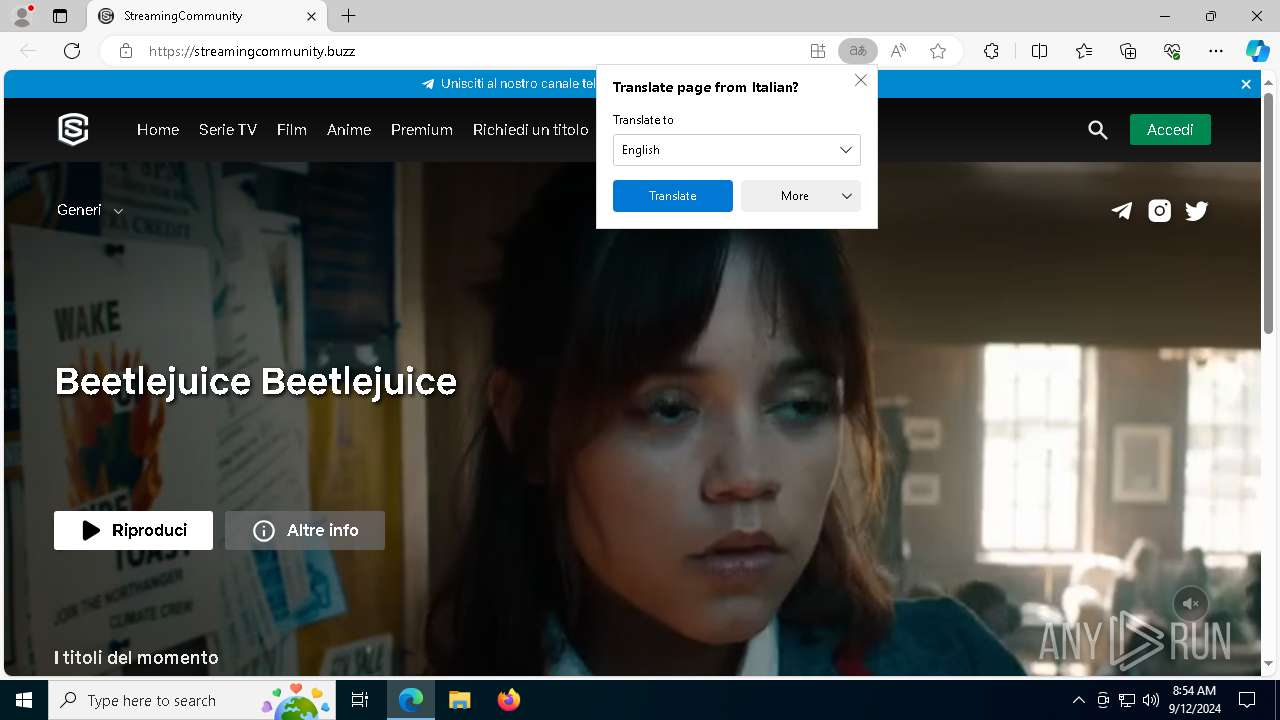The image size is (1280, 720).
Task: Open the browser profile icon
Action: (22, 16)
